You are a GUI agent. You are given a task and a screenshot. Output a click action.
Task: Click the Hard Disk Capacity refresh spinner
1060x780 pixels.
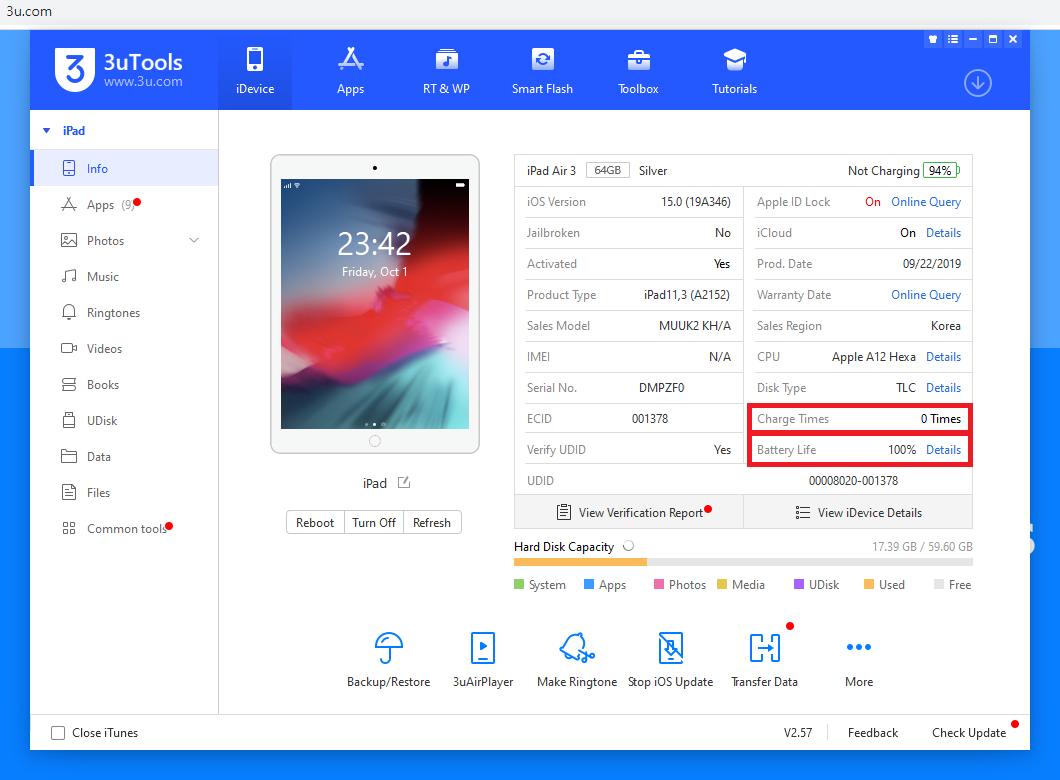[629, 545]
